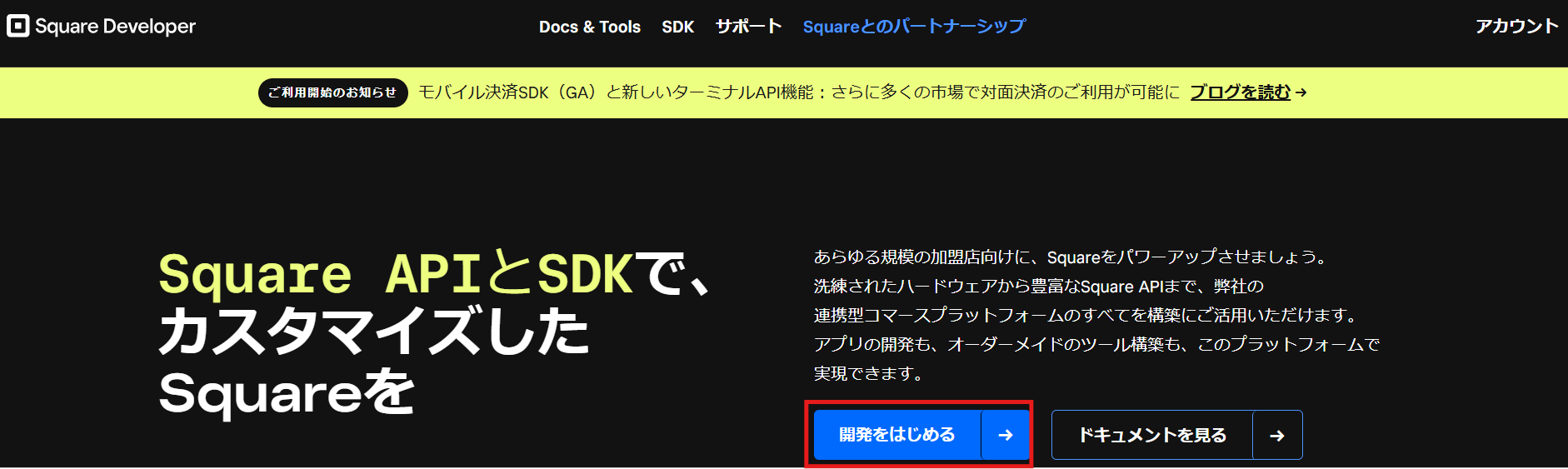Open the Docs & Tools menu
1568x469 pixels.
click(x=590, y=27)
